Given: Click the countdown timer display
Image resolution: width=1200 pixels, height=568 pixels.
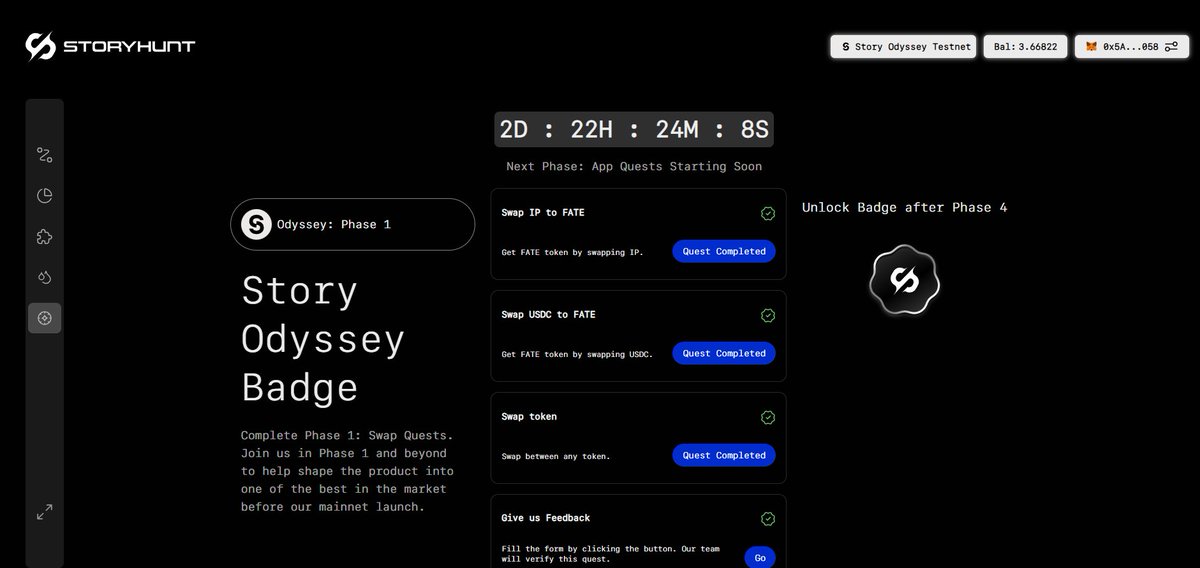Looking at the screenshot, I should (x=634, y=129).
